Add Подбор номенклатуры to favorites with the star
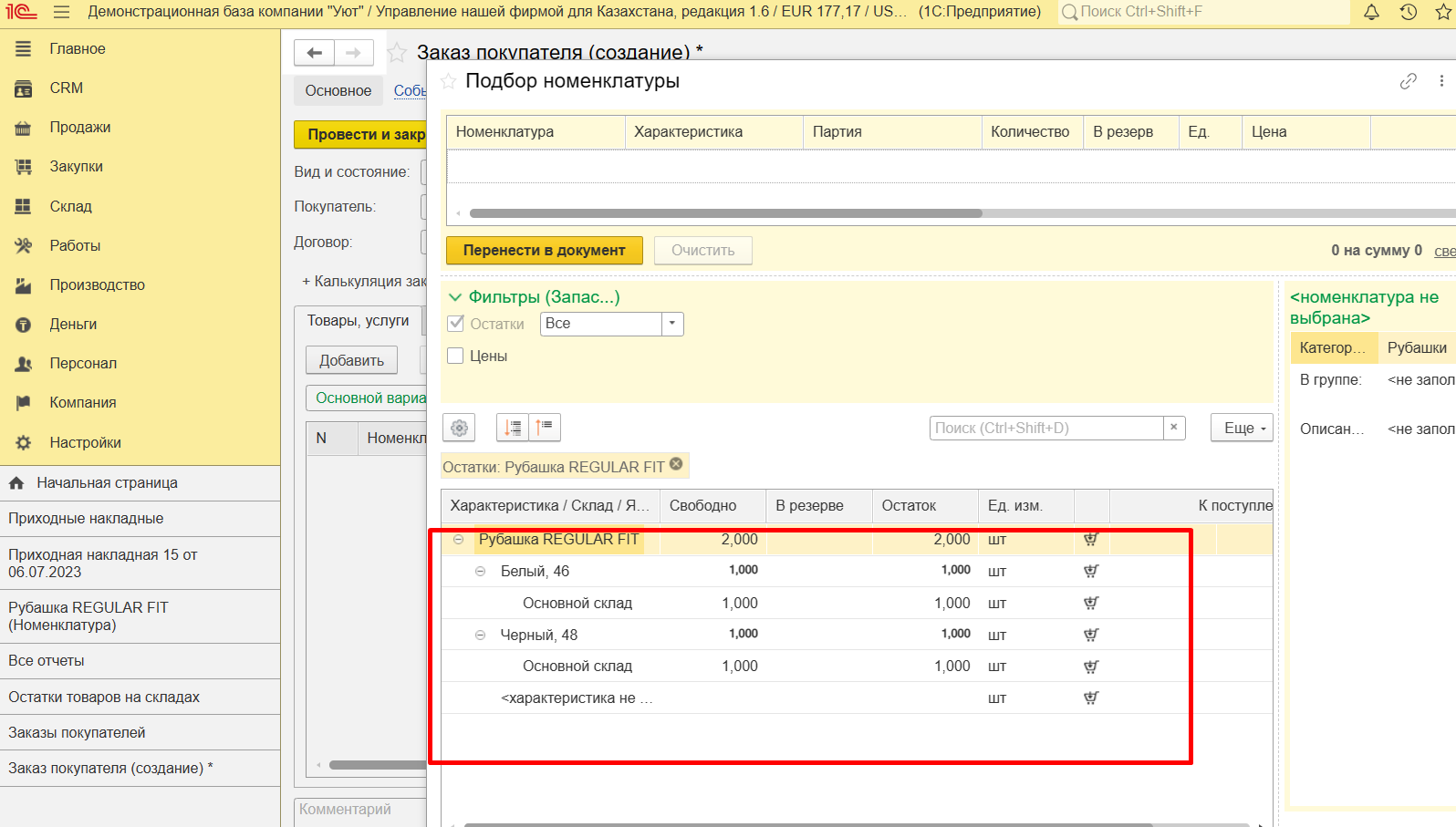This screenshot has height=827, width=1456. (x=449, y=82)
